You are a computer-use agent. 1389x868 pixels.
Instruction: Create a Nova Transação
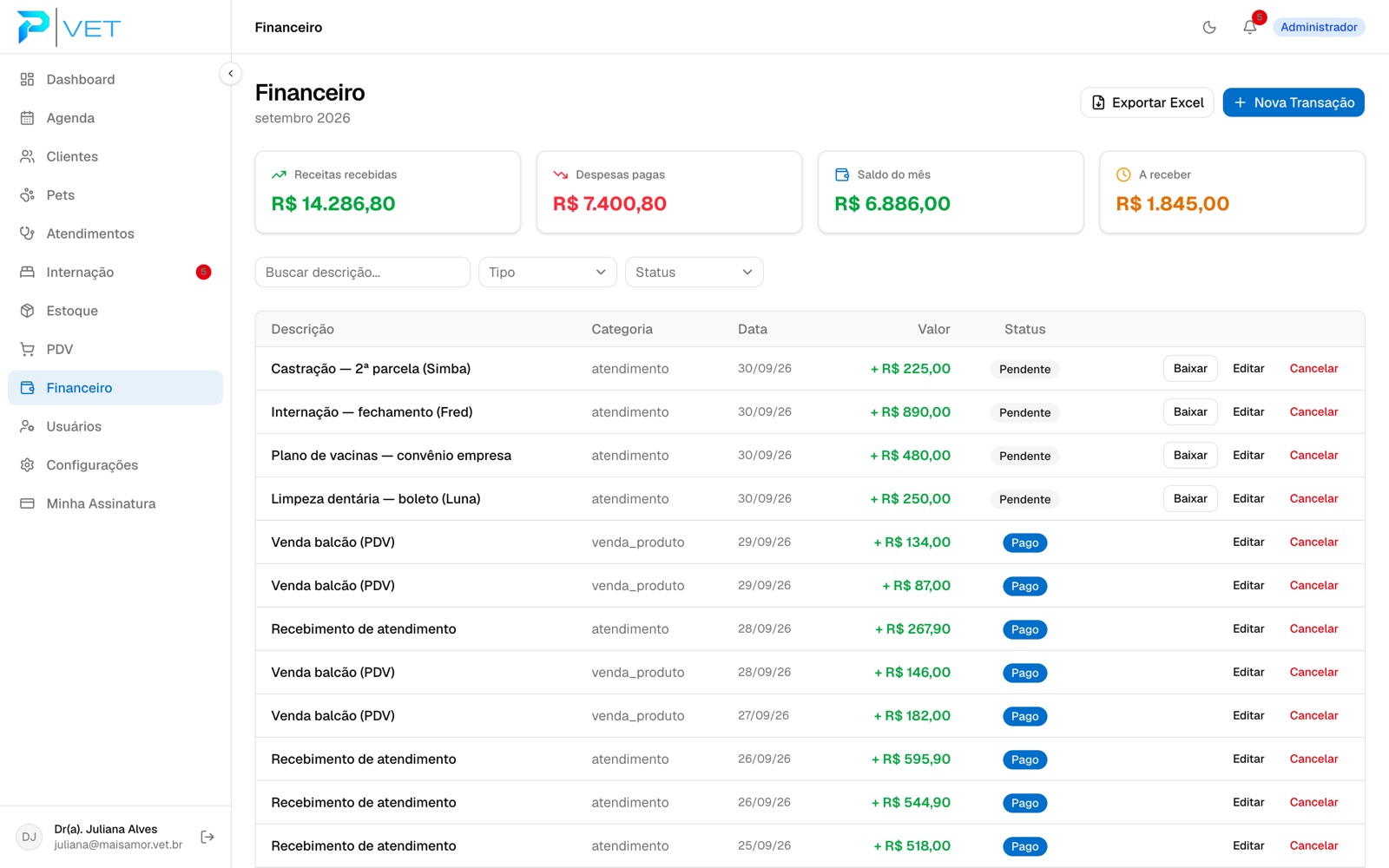click(x=1294, y=102)
